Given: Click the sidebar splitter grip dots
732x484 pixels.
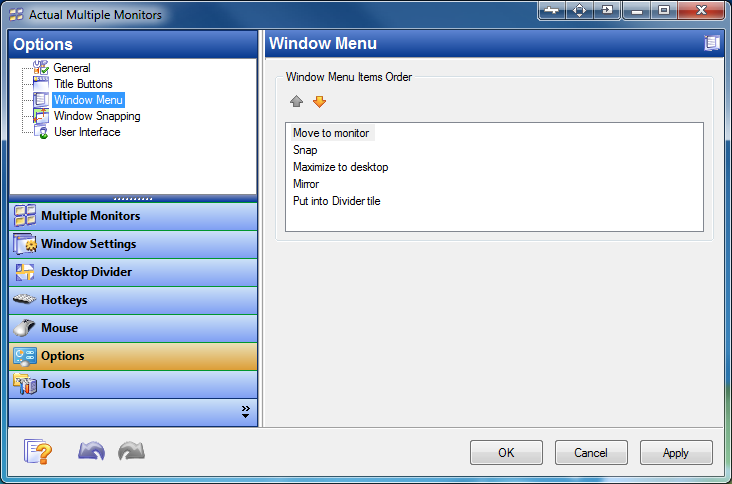Looking at the screenshot, I should (x=133, y=199).
